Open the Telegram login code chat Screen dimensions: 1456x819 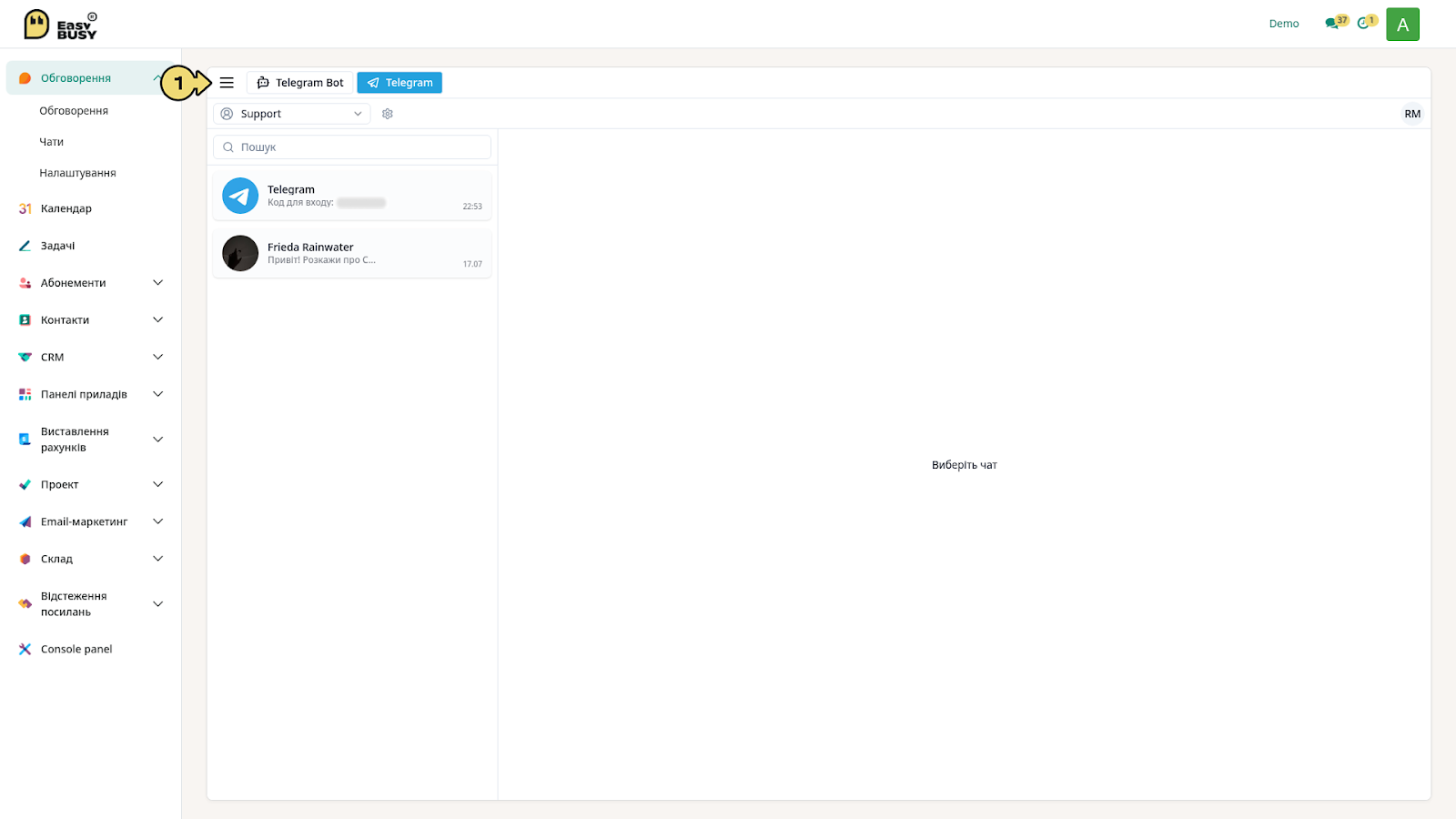coord(352,196)
